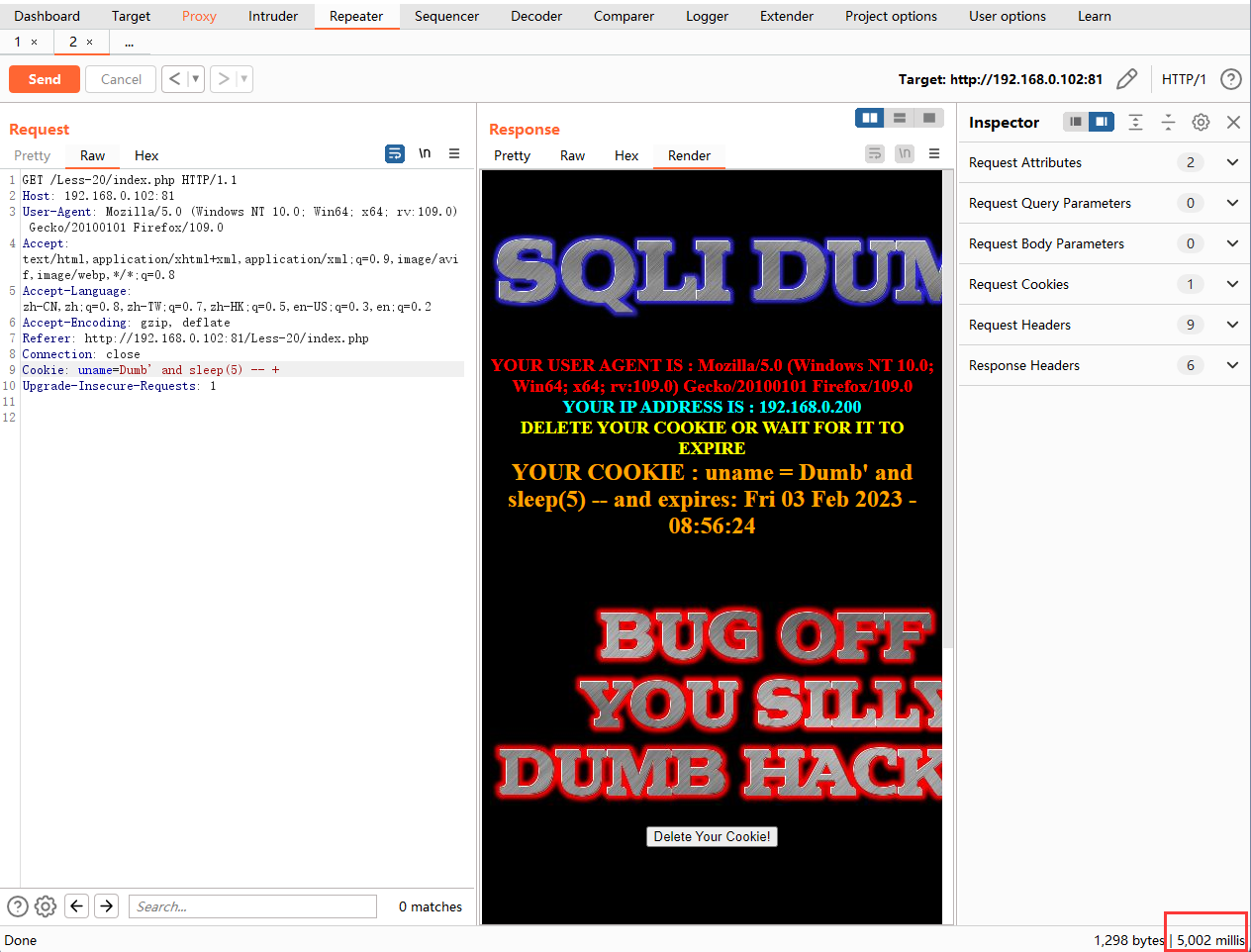The width and height of the screenshot is (1251, 952).
Task: Click Delete Your Cookie! button
Action: point(712,836)
